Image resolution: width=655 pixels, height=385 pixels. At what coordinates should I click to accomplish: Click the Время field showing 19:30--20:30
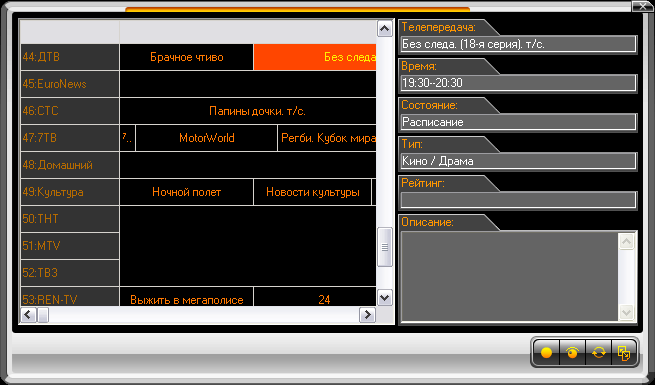pos(518,83)
